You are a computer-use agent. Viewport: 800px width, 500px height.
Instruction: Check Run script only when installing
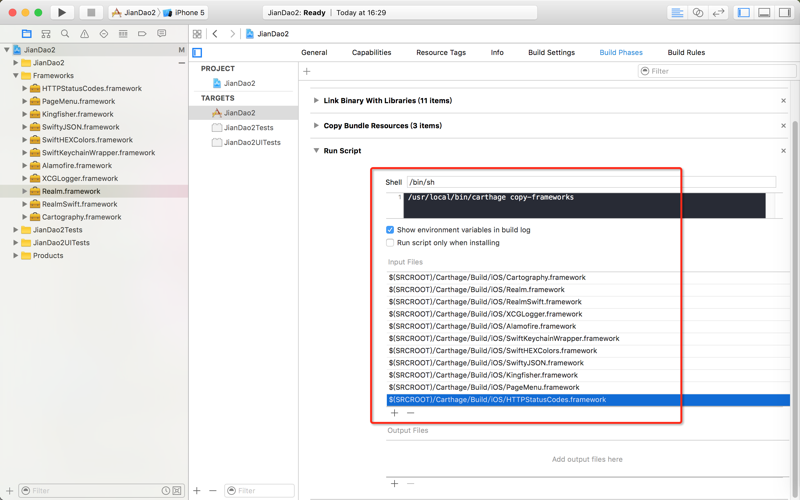tap(390, 243)
